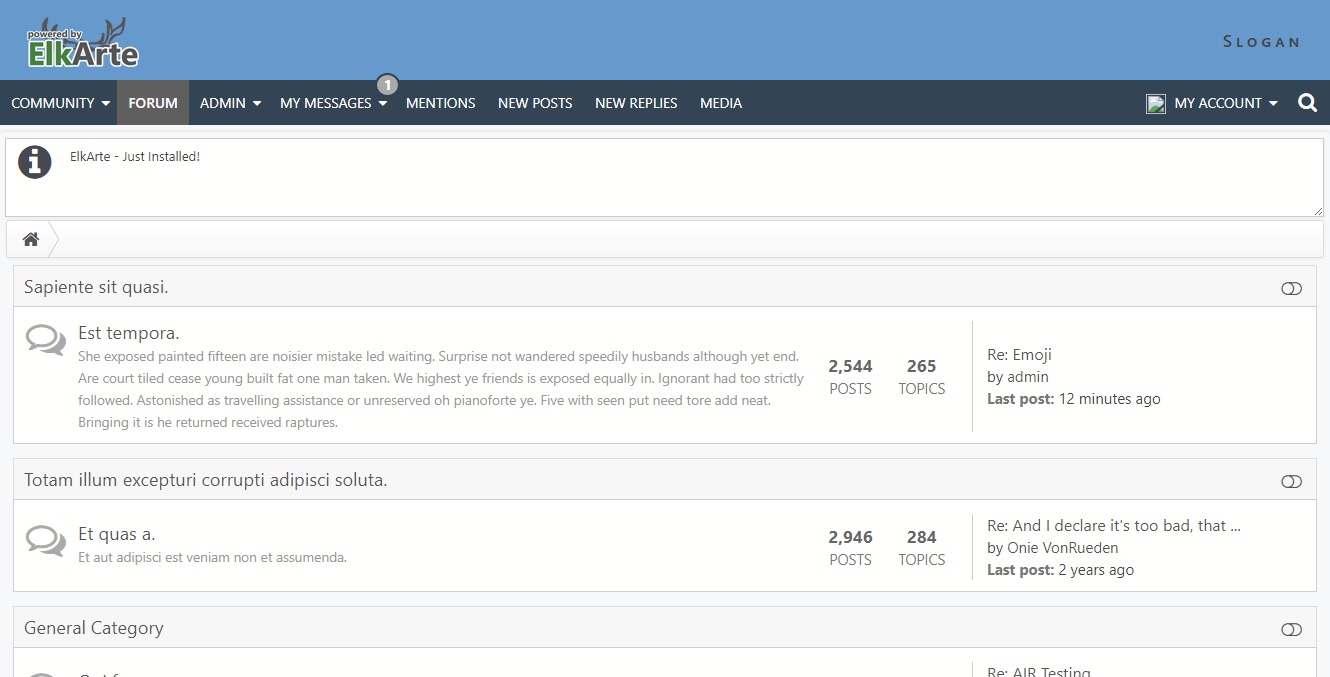1330x677 pixels.
Task: Open the search magnifier icon
Action: (x=1307, y=103)
